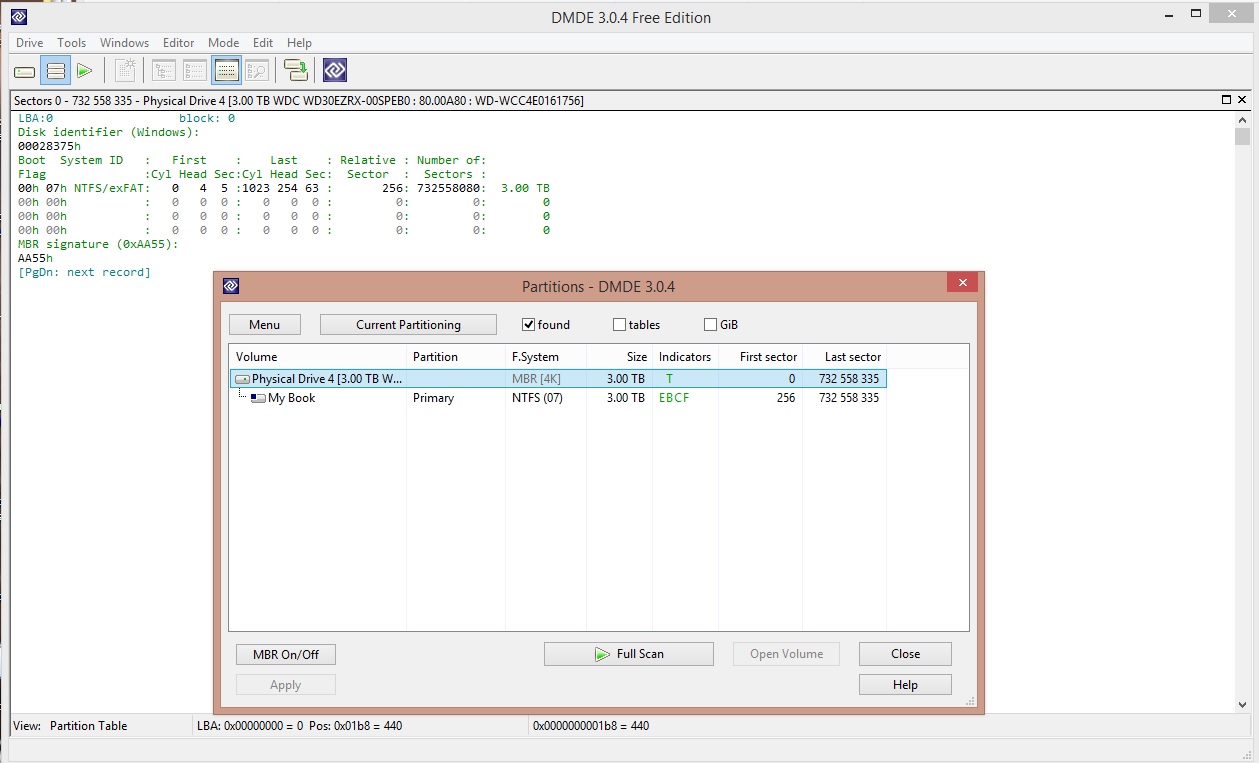The image size is (1259, 763).
Task: Click the copy sectors green arrow icon
Action: click(x=296, y=71)
